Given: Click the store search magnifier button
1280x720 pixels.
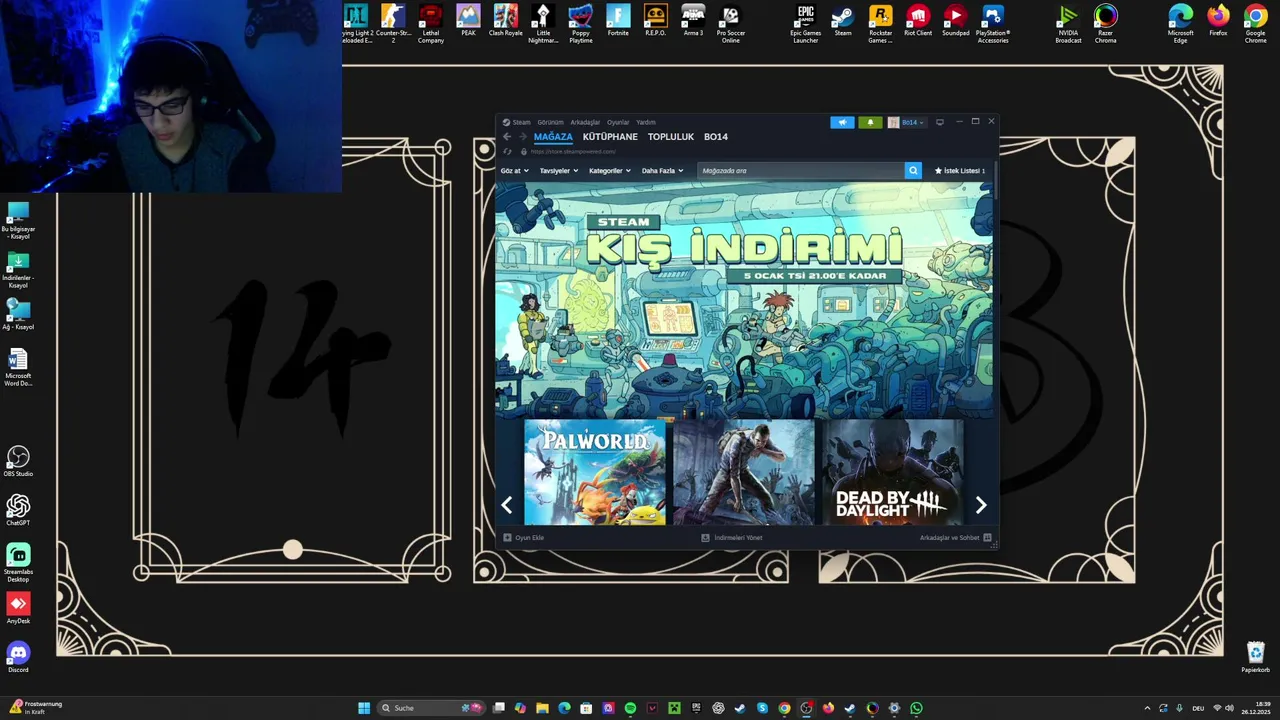Looking at the screenshot, I should [913, 171].
